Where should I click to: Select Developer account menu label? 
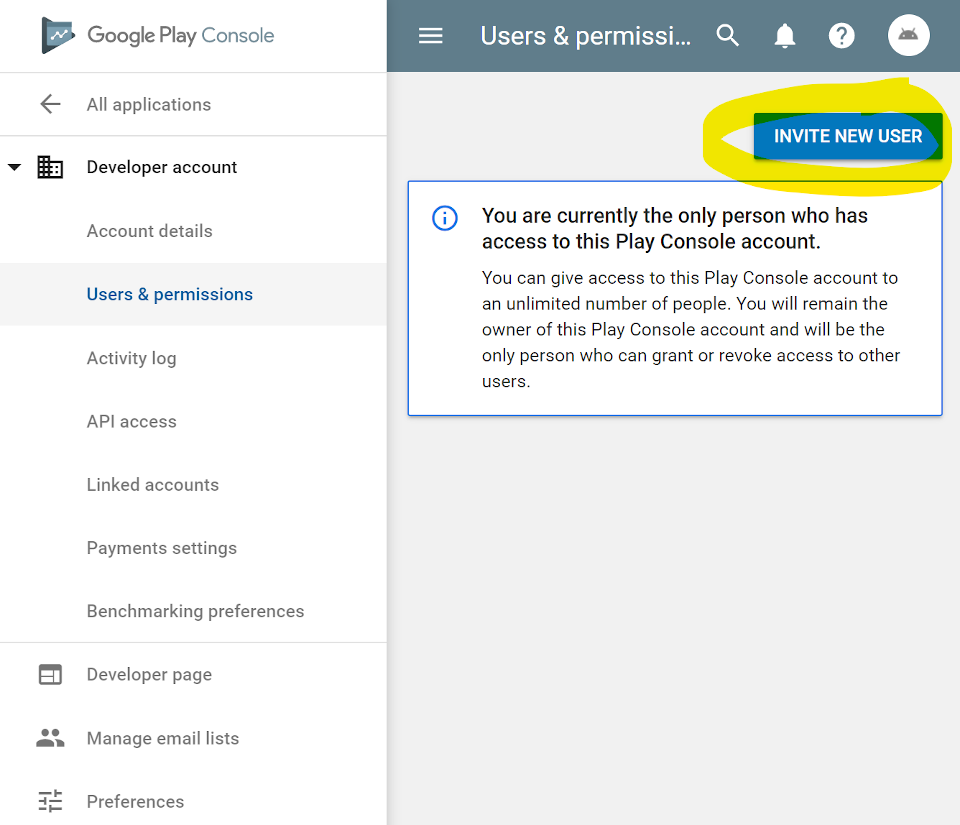[162, 167]
